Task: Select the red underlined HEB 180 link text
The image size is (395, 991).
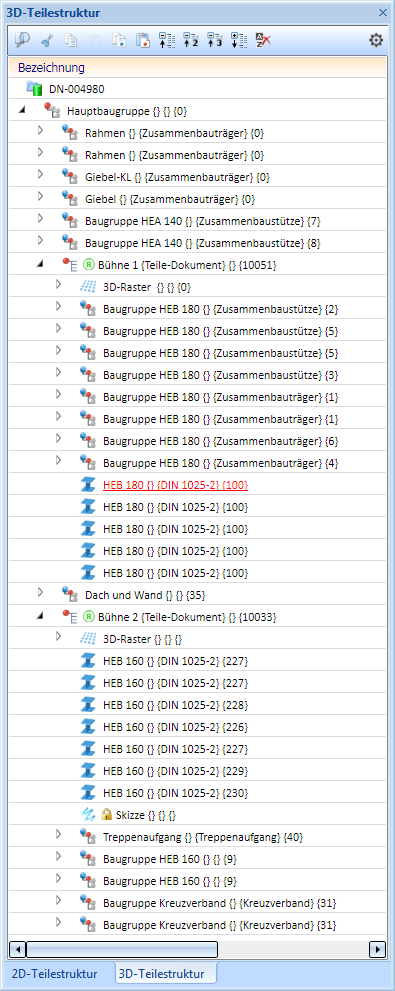Action: [176, 485]
